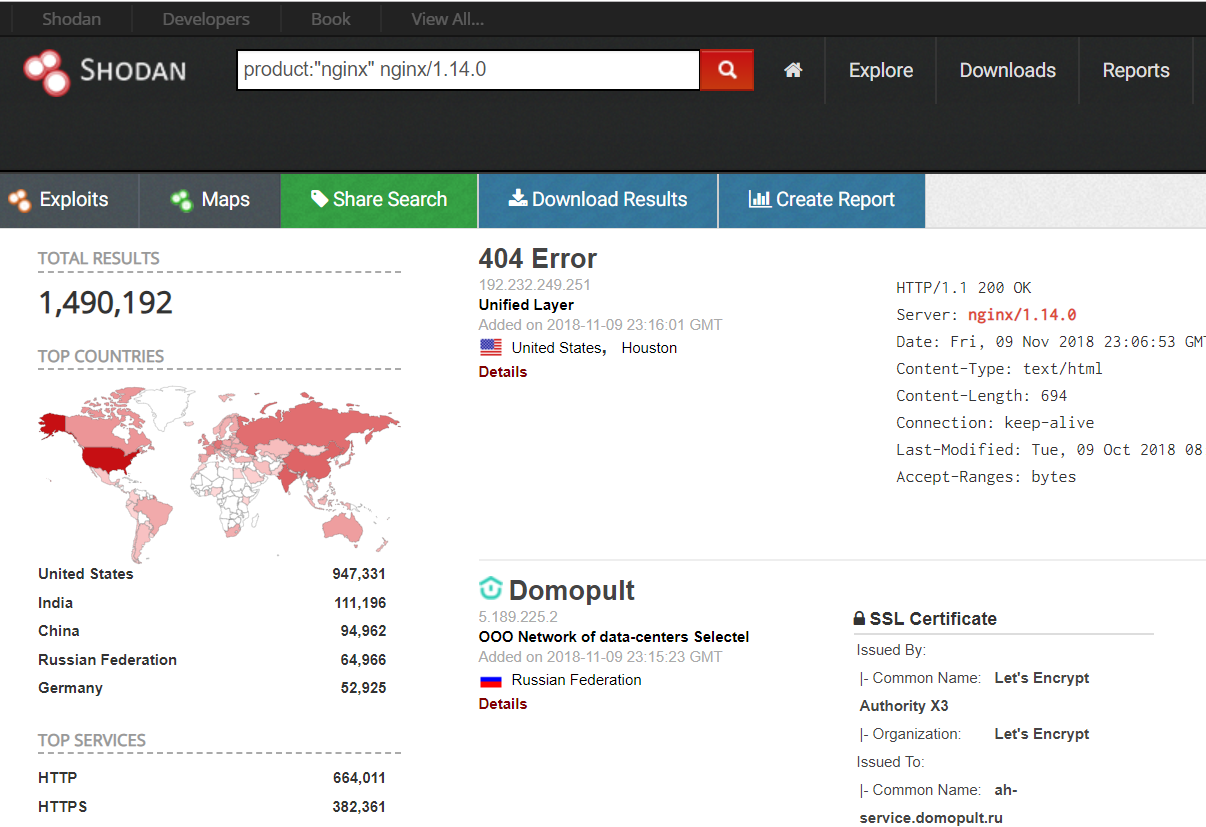Viewport: 1206px width, 827px height.
Task: Go to the home icon
Action: click(x=793, y=70)
